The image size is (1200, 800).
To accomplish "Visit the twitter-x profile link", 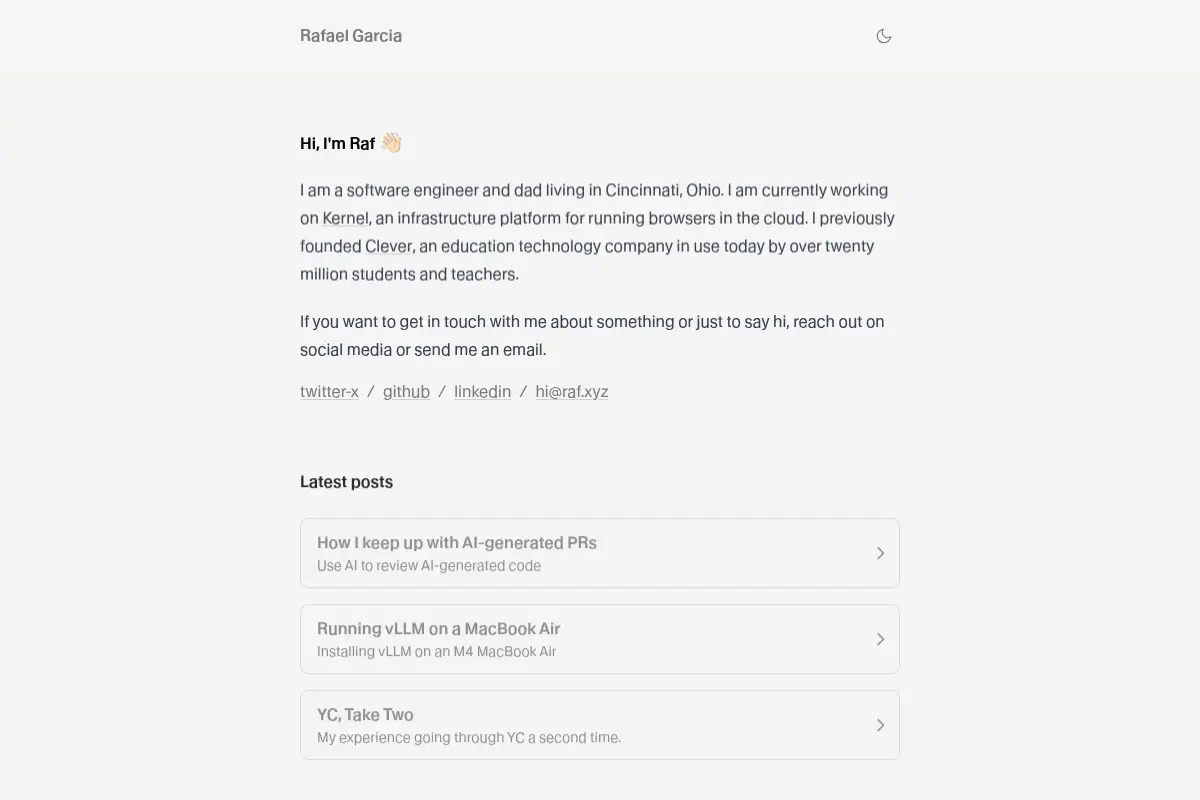I will click(329, 392).
